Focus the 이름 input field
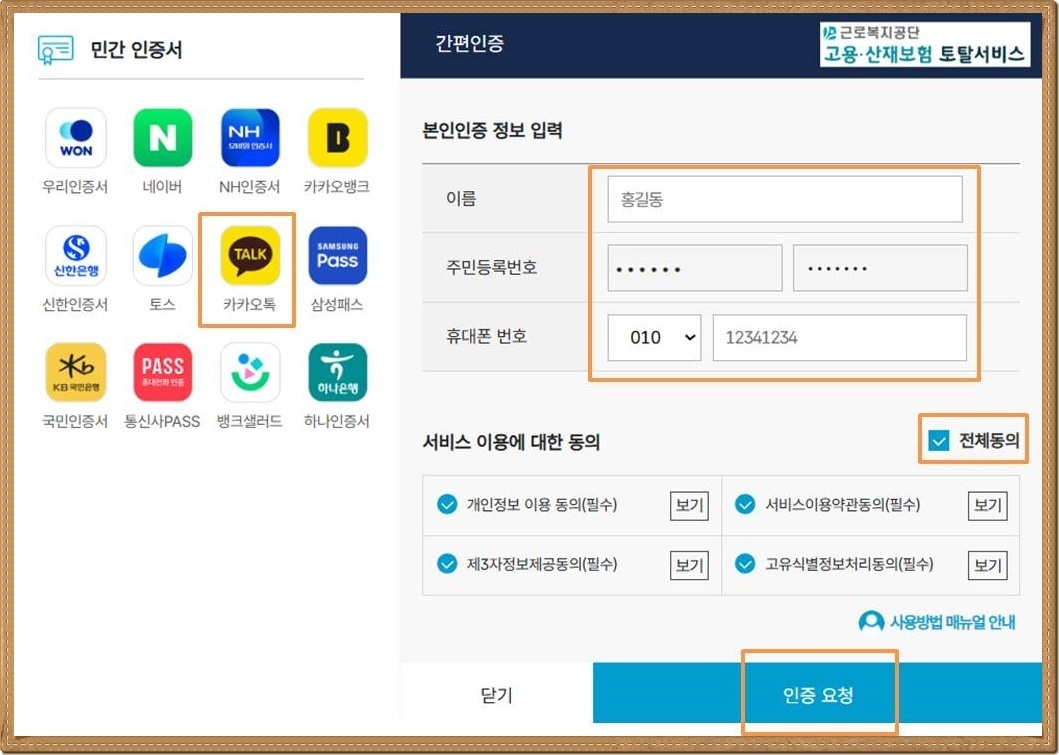This screenshot has width=1059, height=755. tap(785, 199)
